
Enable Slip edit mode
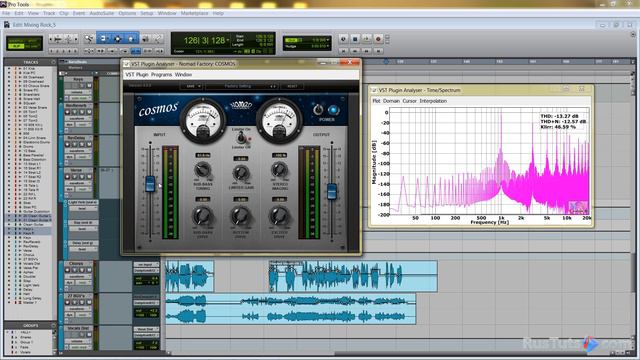[x=16, y=46]
